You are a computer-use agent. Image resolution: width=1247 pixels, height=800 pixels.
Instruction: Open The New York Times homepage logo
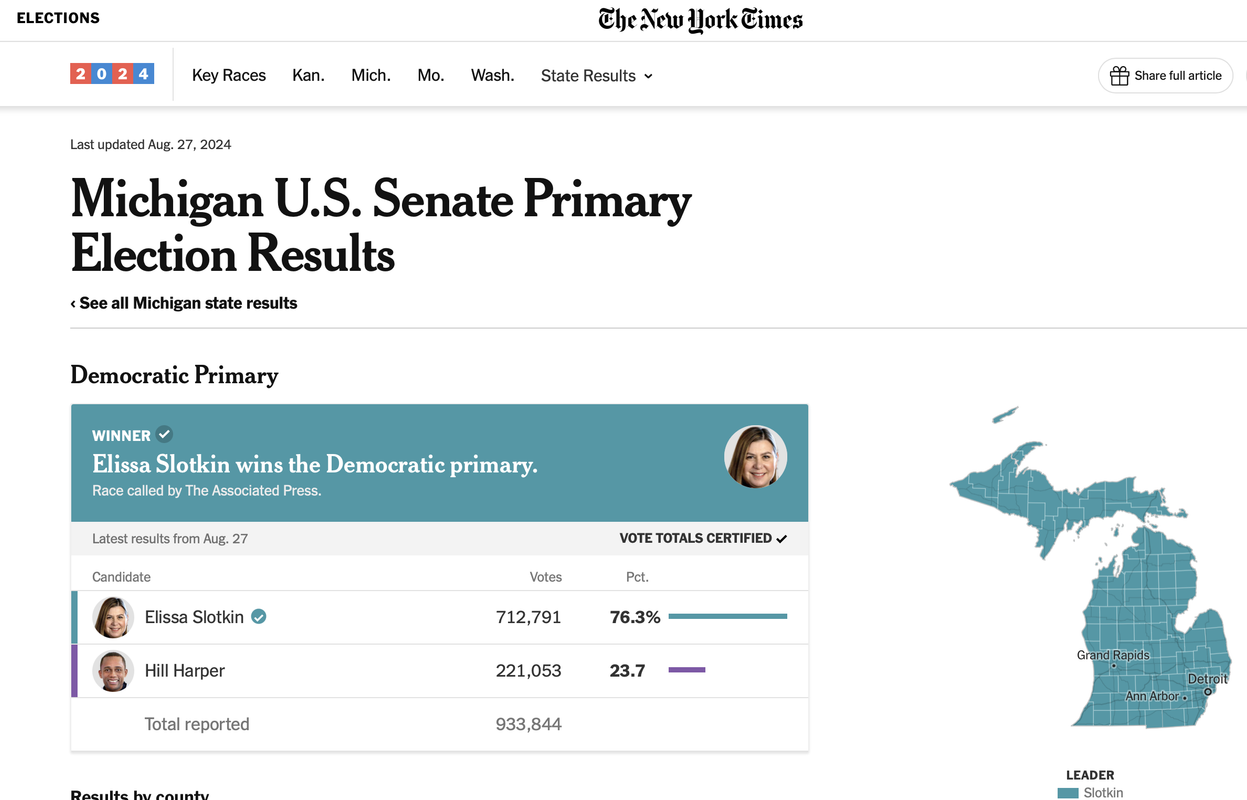pos(700,20)
